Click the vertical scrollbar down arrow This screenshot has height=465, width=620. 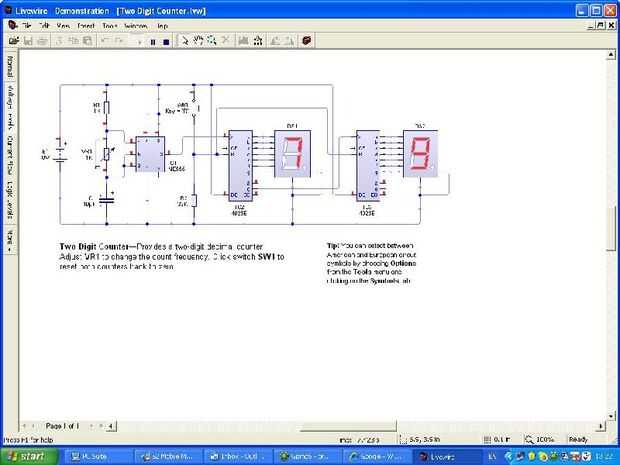tap(611, 416)
